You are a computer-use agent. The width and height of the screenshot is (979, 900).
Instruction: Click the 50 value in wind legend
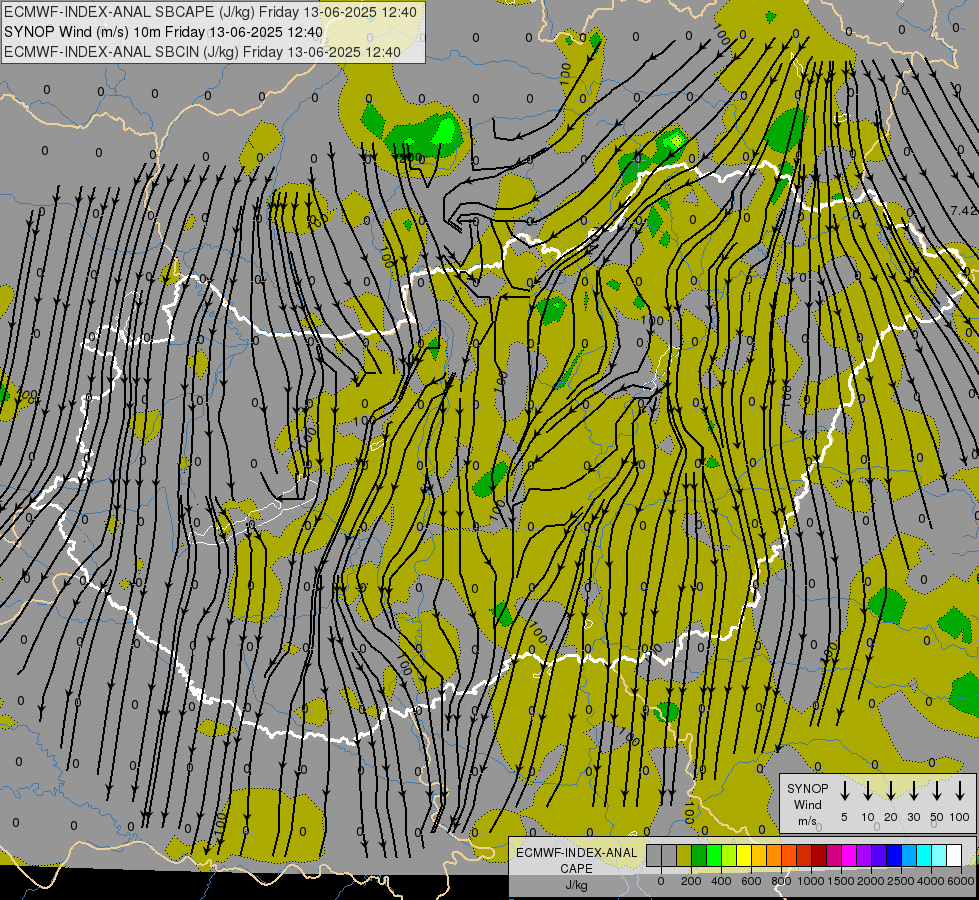point(937,817)
